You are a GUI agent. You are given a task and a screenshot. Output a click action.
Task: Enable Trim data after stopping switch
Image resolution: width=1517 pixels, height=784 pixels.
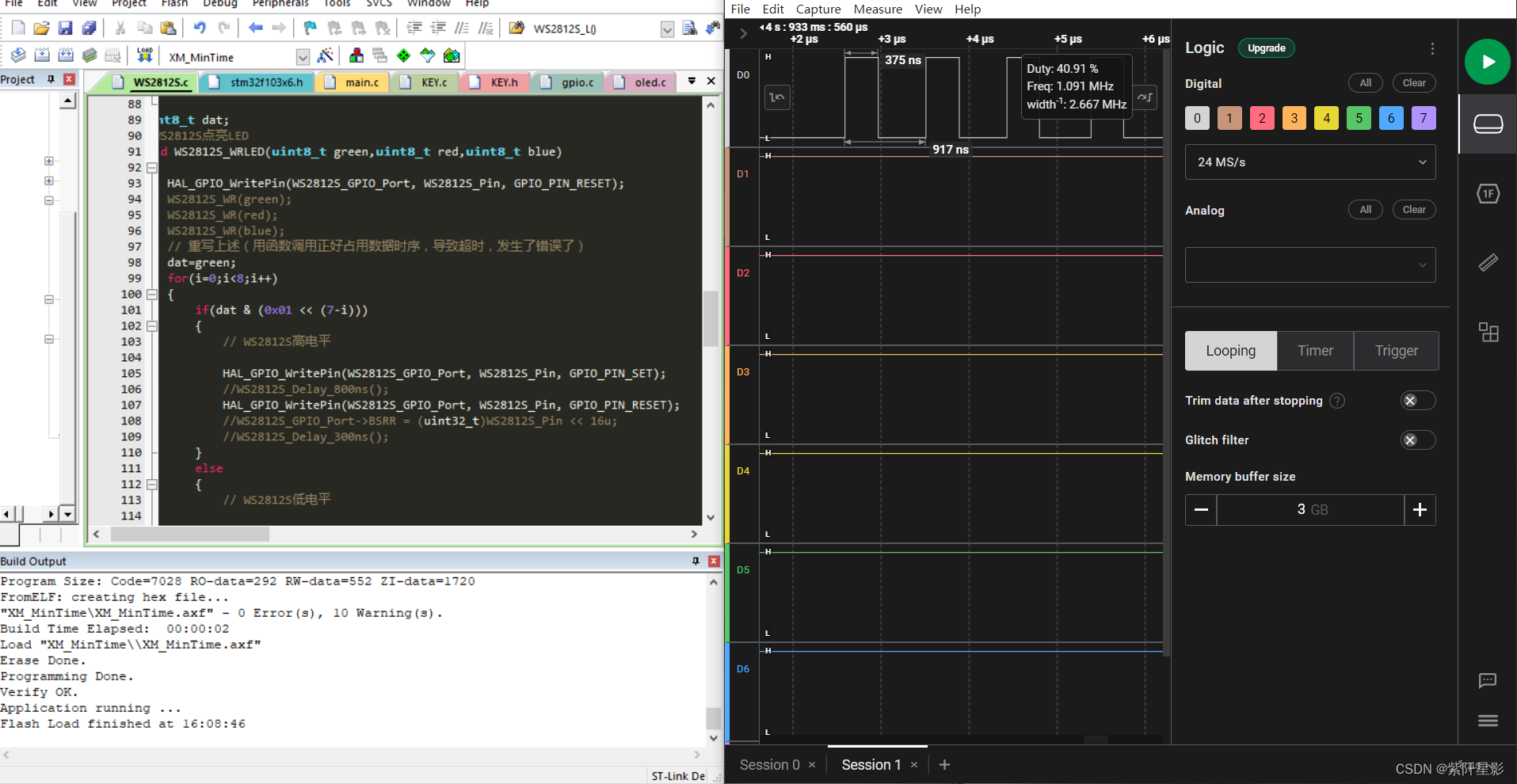click(x=1417, y=401)
